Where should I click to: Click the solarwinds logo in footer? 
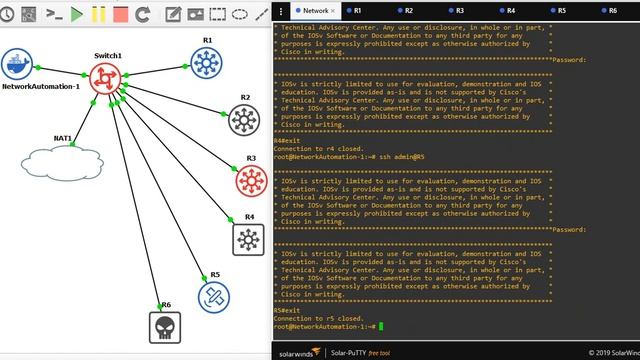pos(299,353)
